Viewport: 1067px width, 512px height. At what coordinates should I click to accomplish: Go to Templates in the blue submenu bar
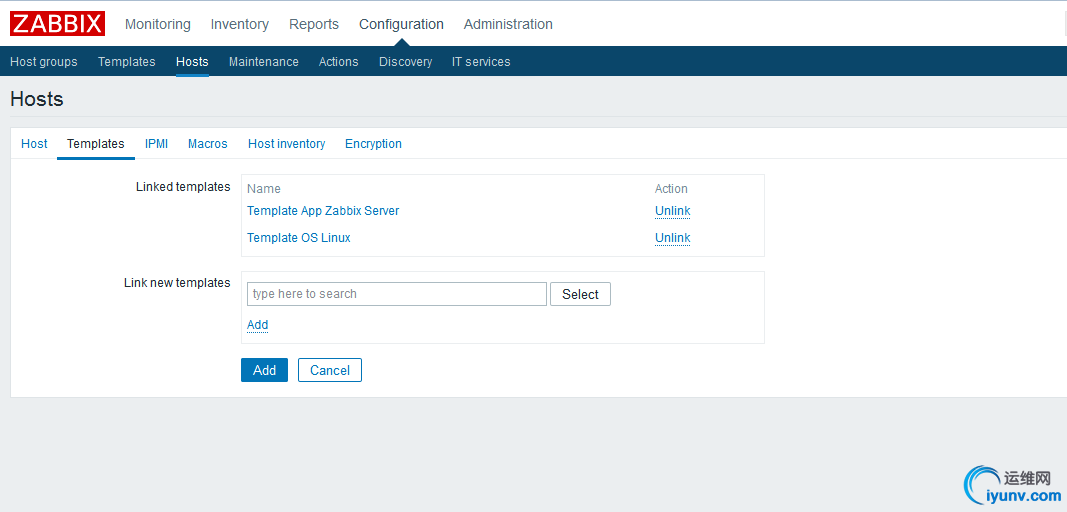point(127,62)
